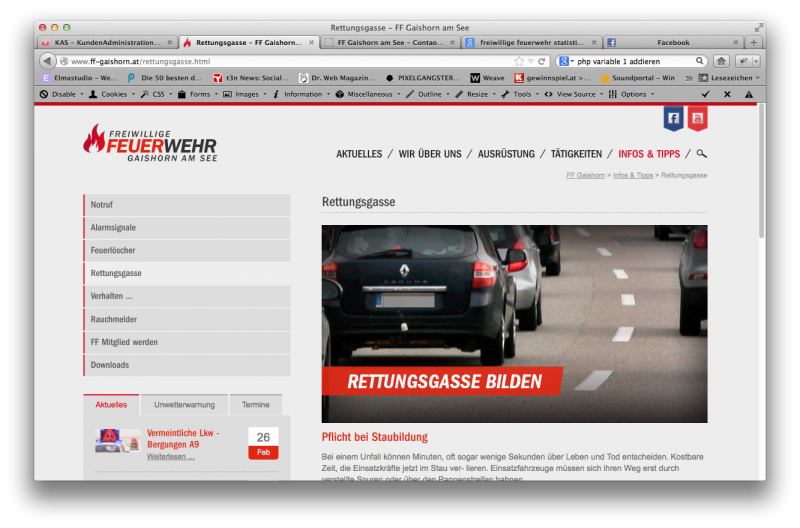
Task: Open the Tools dropdown in developer toolbar
Action: pos(520,94)
